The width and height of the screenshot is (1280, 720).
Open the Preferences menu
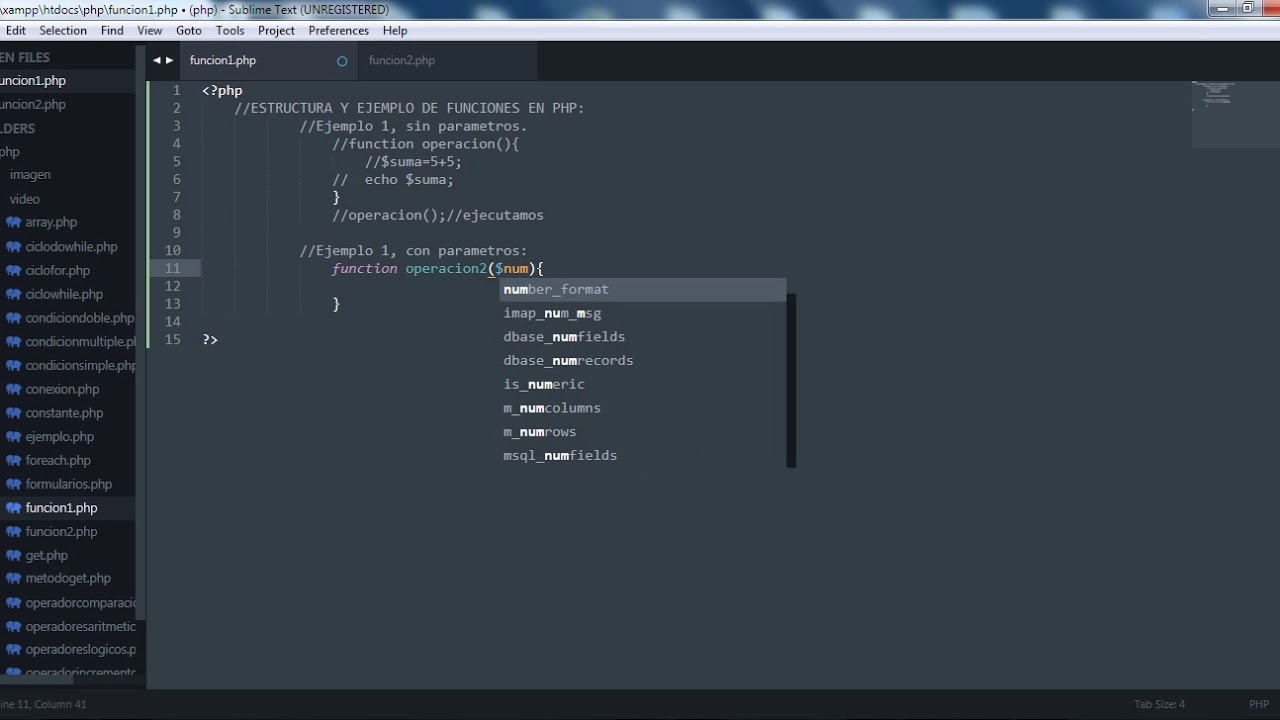[x=339, y=30]
